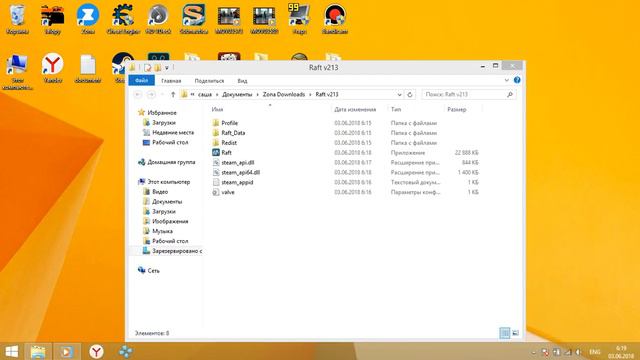Click Документы in the address breadcrumb
This screenshot has width=640, height=360.
pyautogui.click(x=237, y=94)
